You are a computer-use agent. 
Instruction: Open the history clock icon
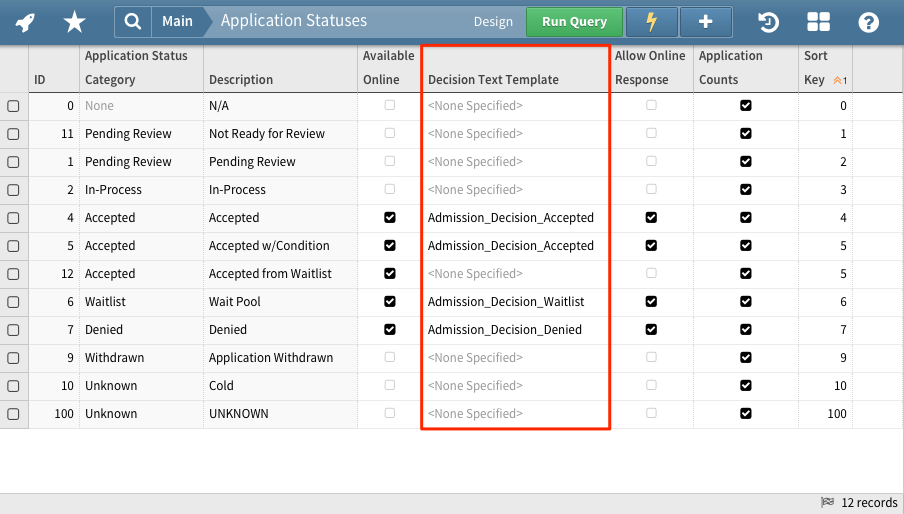tap(768, 22)
